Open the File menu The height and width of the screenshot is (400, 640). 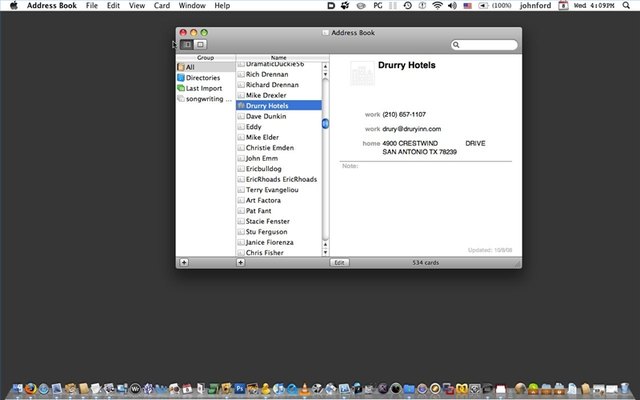(92, 5)
